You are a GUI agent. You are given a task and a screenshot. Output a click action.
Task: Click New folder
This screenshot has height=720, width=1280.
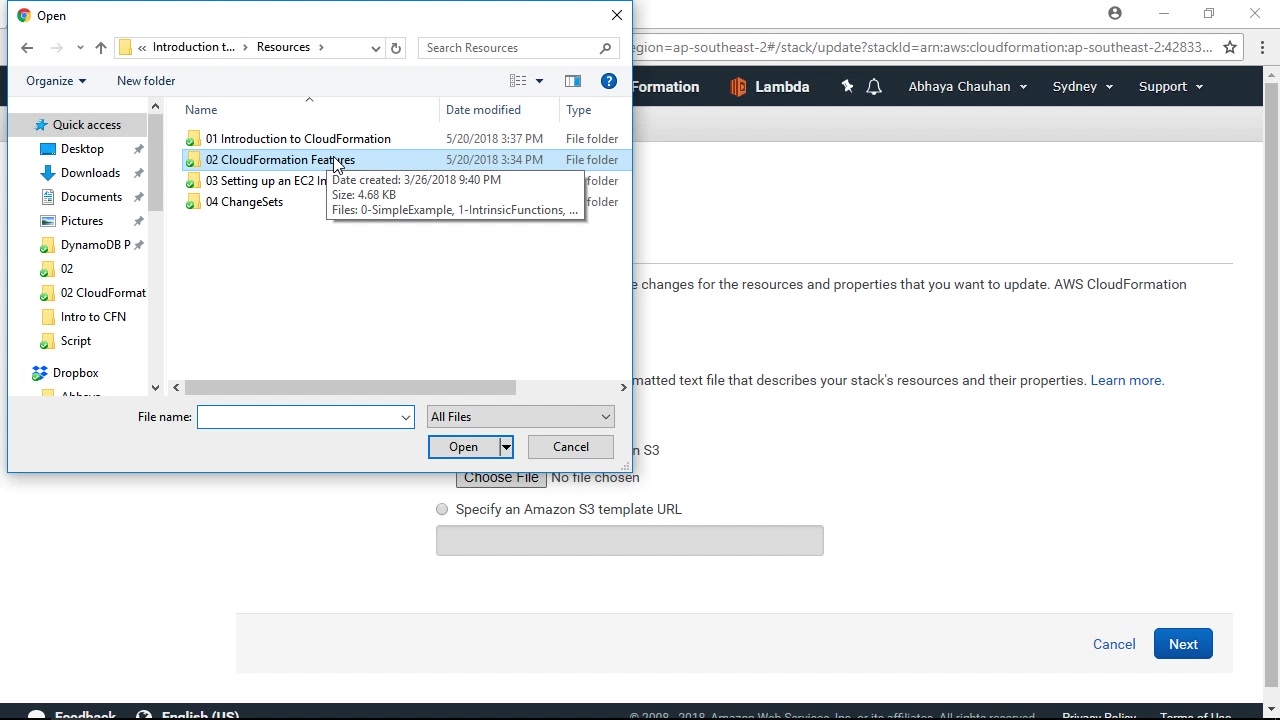[x=146, y=81]
